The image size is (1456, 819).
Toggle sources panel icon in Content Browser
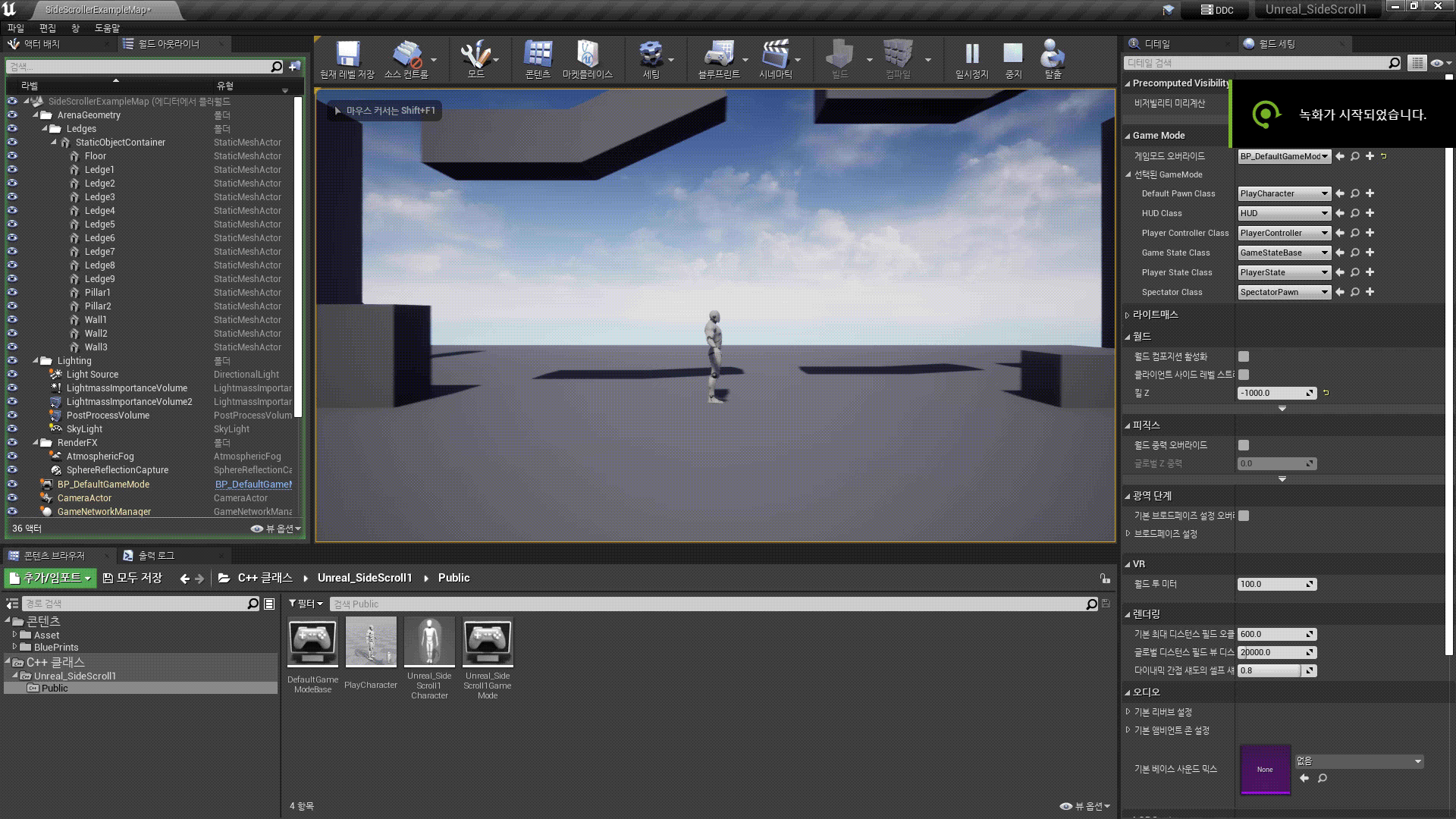12,604
